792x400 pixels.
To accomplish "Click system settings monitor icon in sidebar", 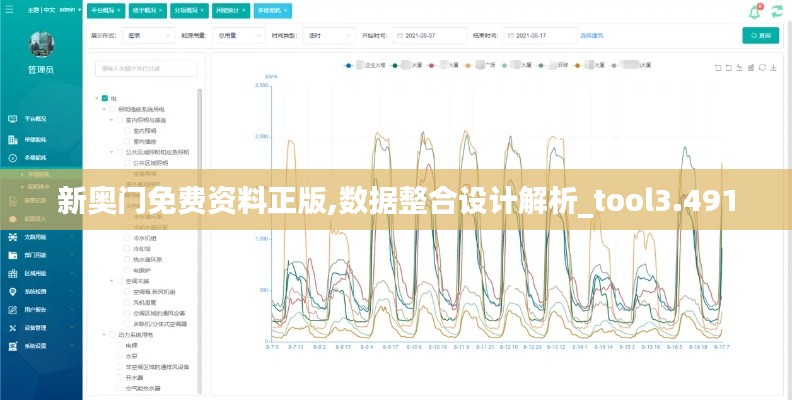I will [13, 346].
